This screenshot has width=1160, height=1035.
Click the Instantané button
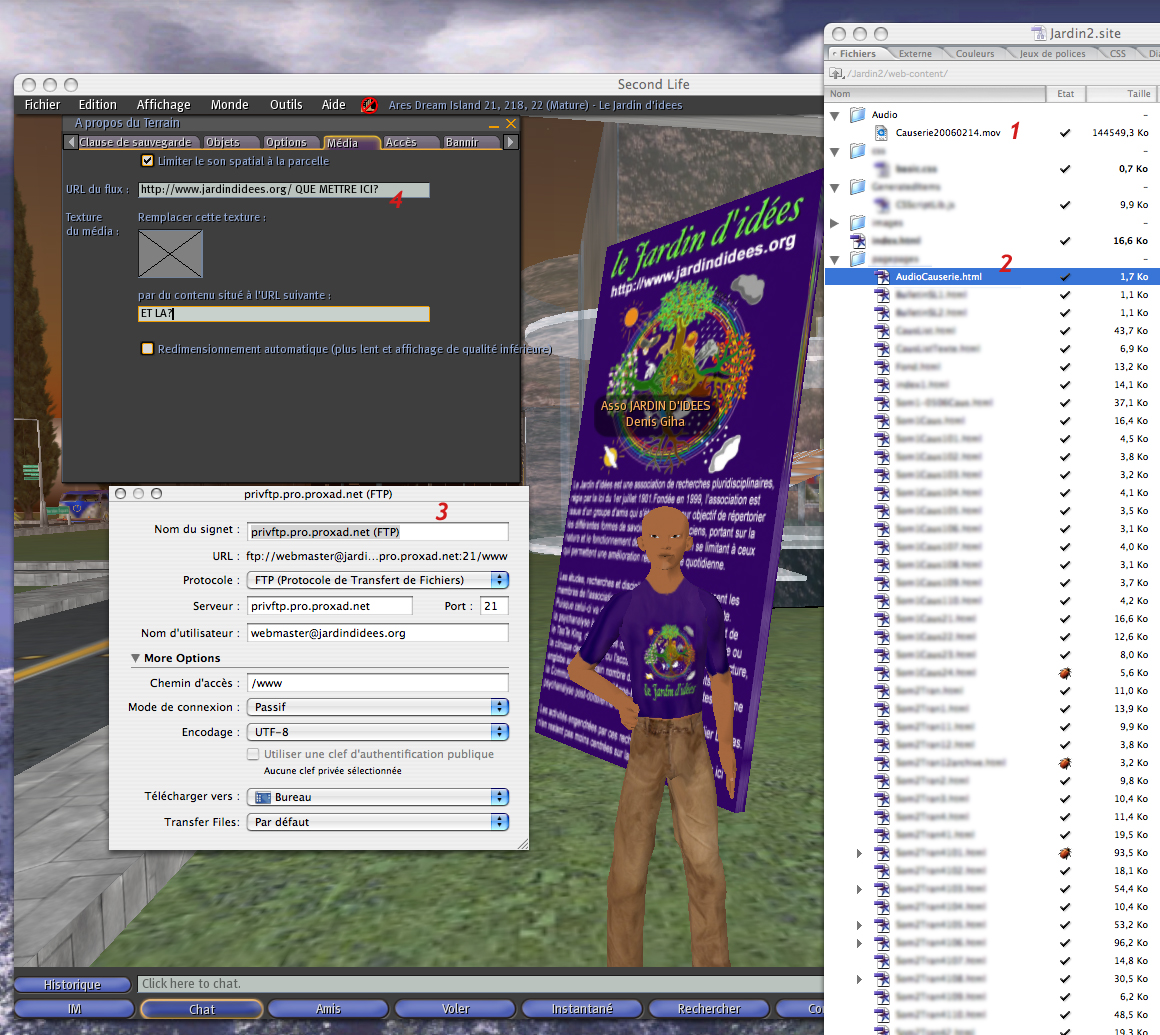(581, 1009)
